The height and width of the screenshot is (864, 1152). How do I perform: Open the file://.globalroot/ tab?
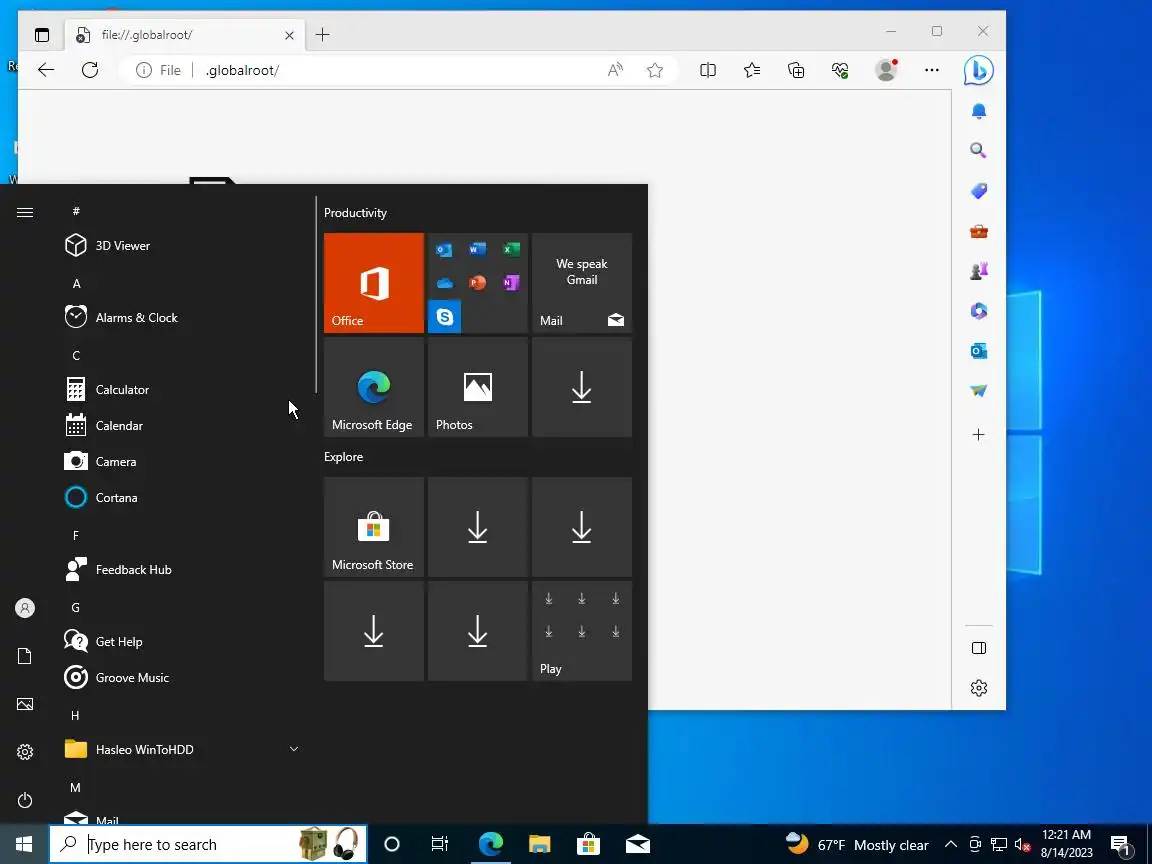[x=185, y=35]
